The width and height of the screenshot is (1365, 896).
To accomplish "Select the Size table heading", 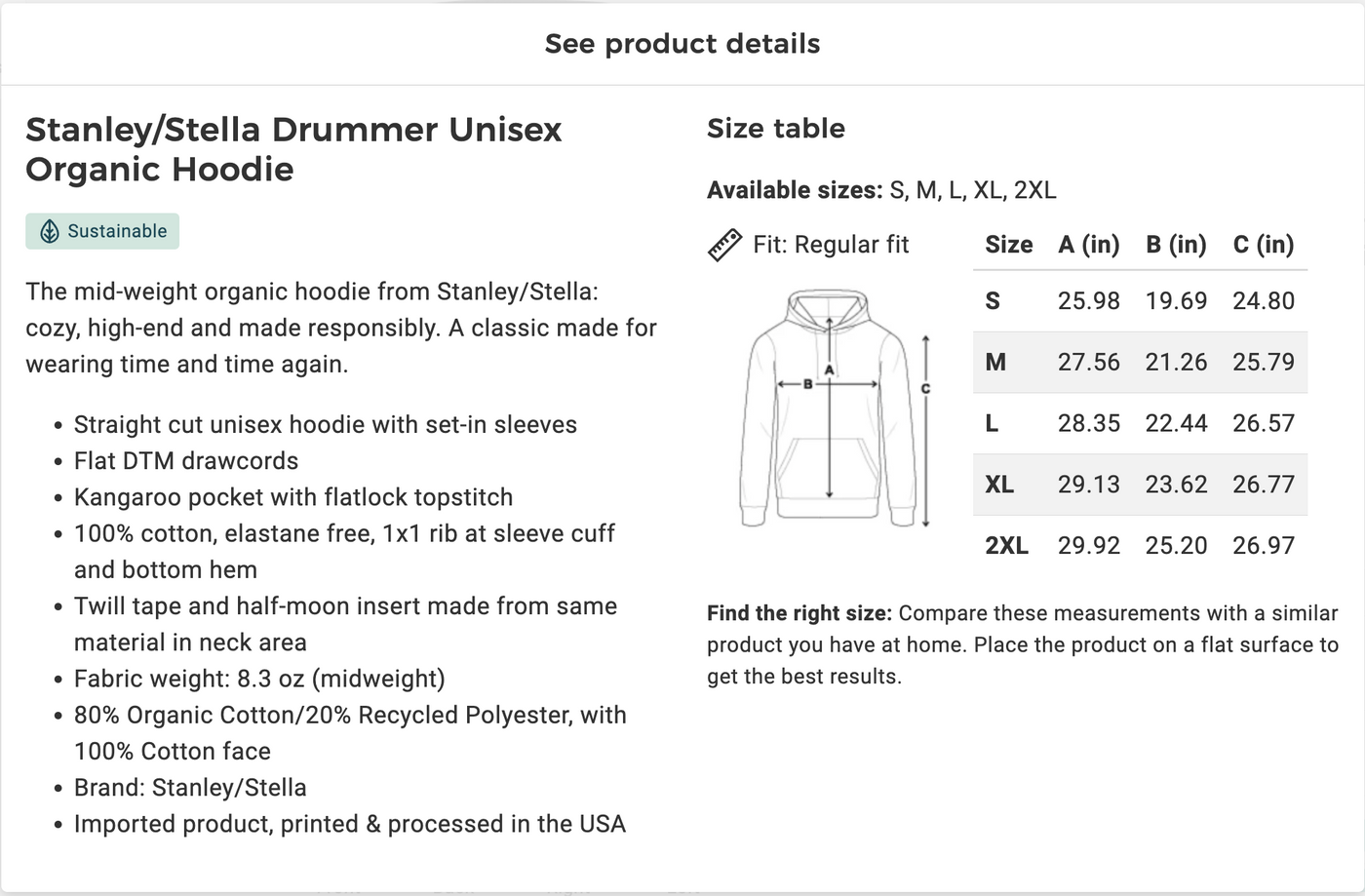I will click(775, 128).
